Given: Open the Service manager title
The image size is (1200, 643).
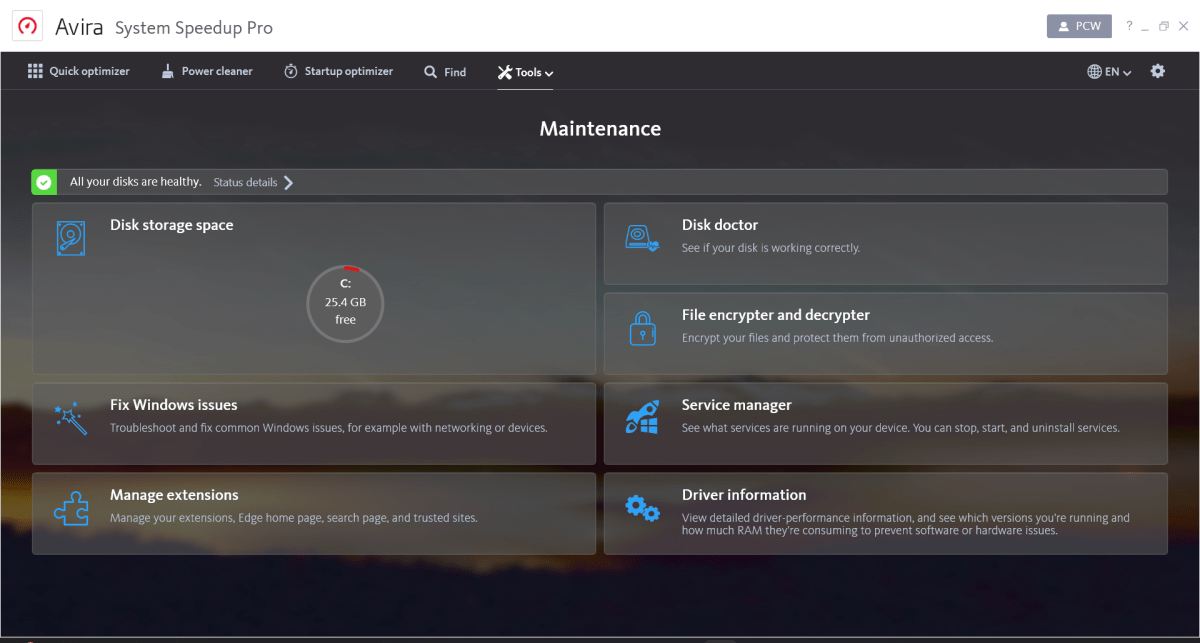Looking at the screenshot, I should pyautogui.click(x=737, y=405).
